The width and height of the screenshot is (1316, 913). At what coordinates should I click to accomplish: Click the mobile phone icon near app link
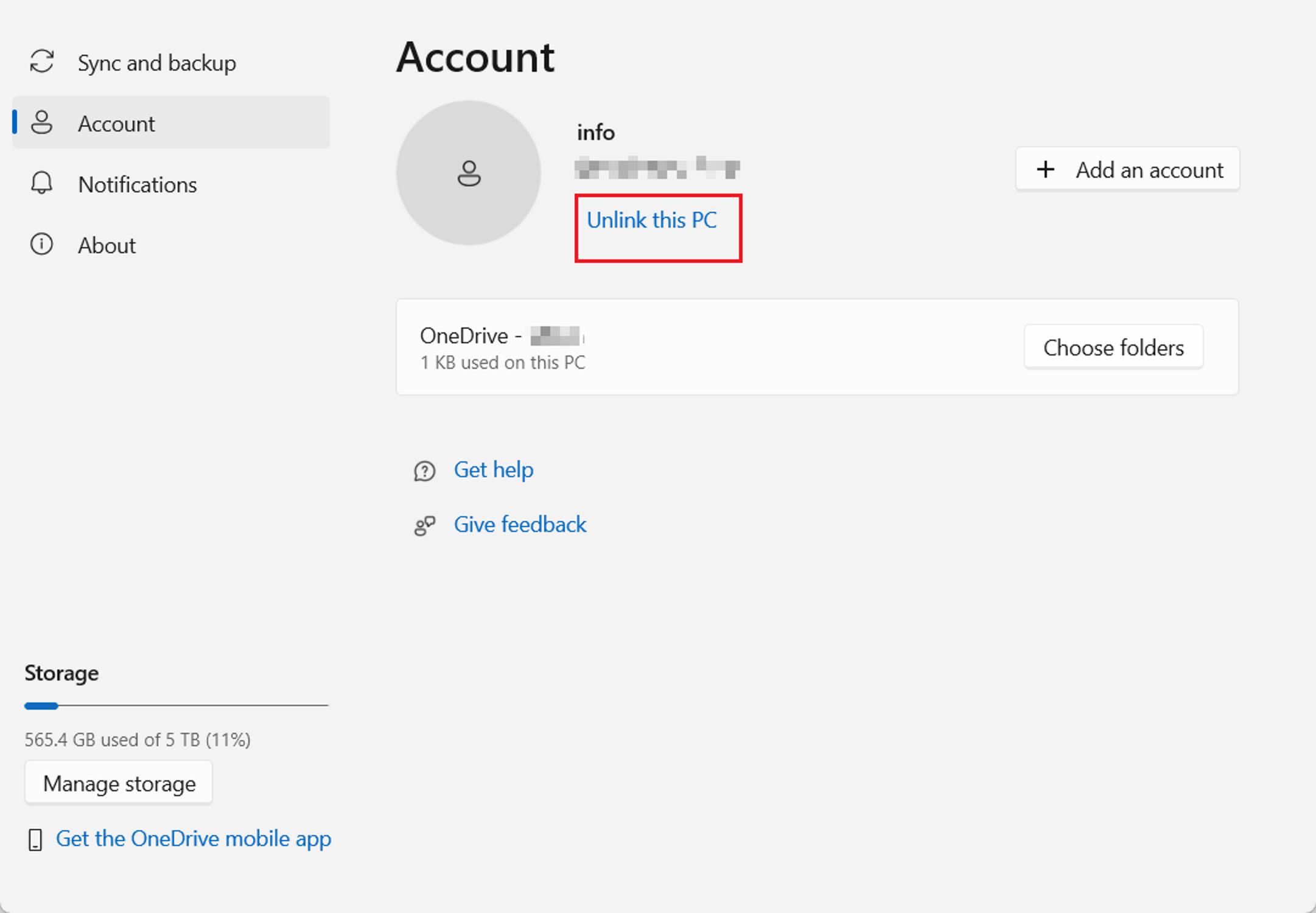coord(35,839)
